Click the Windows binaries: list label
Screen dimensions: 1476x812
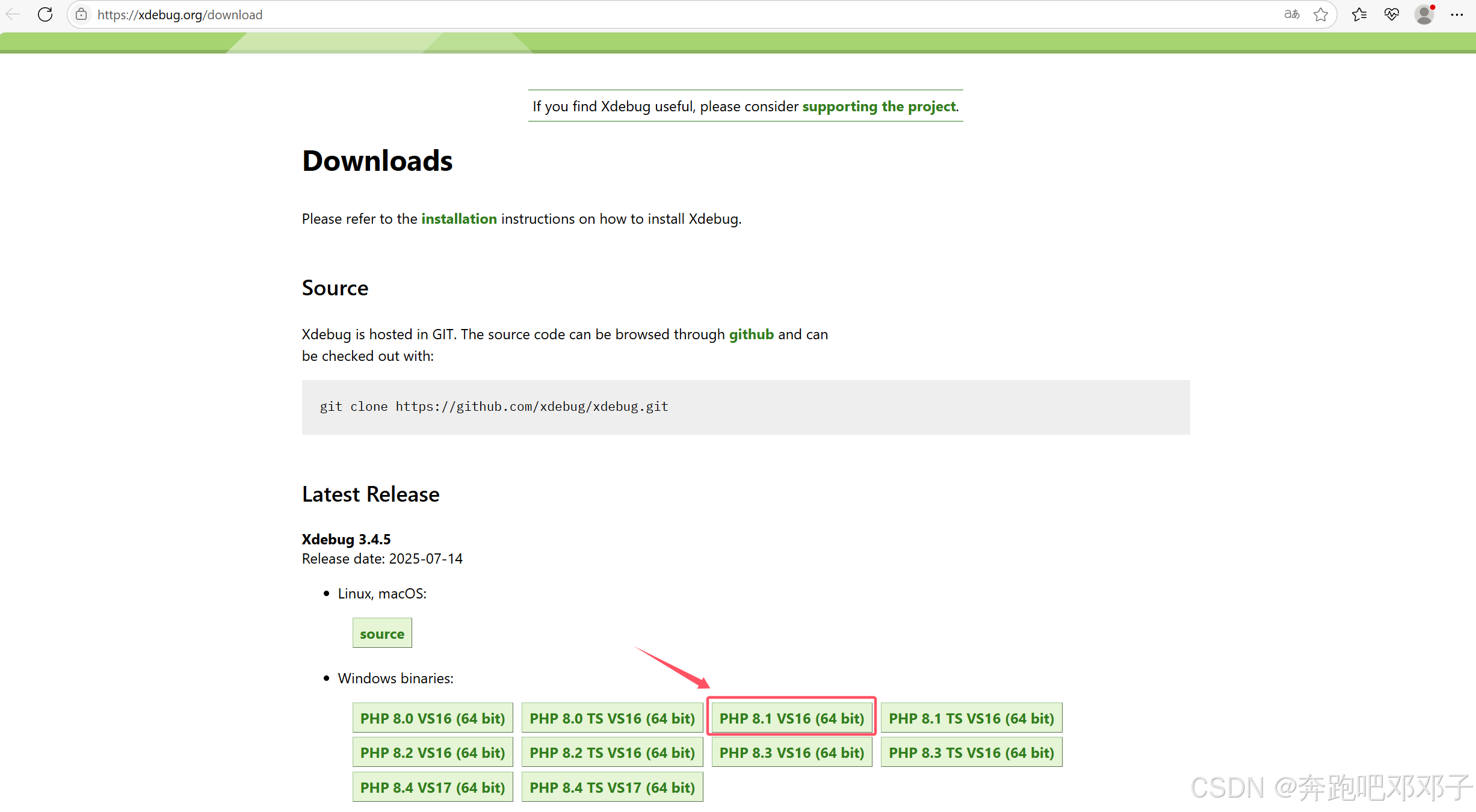[396, 678]
